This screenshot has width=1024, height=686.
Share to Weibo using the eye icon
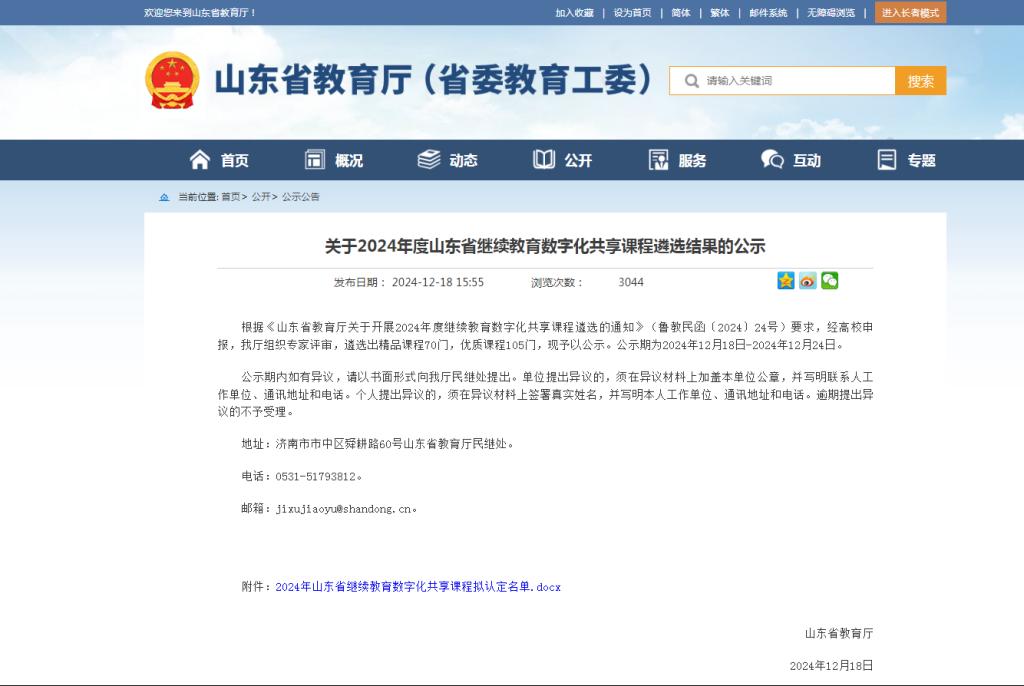click(808, 280)
